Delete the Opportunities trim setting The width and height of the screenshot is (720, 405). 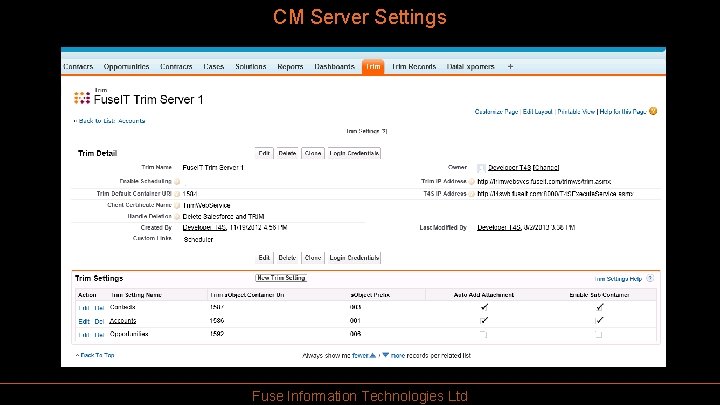tap(99, 335)
